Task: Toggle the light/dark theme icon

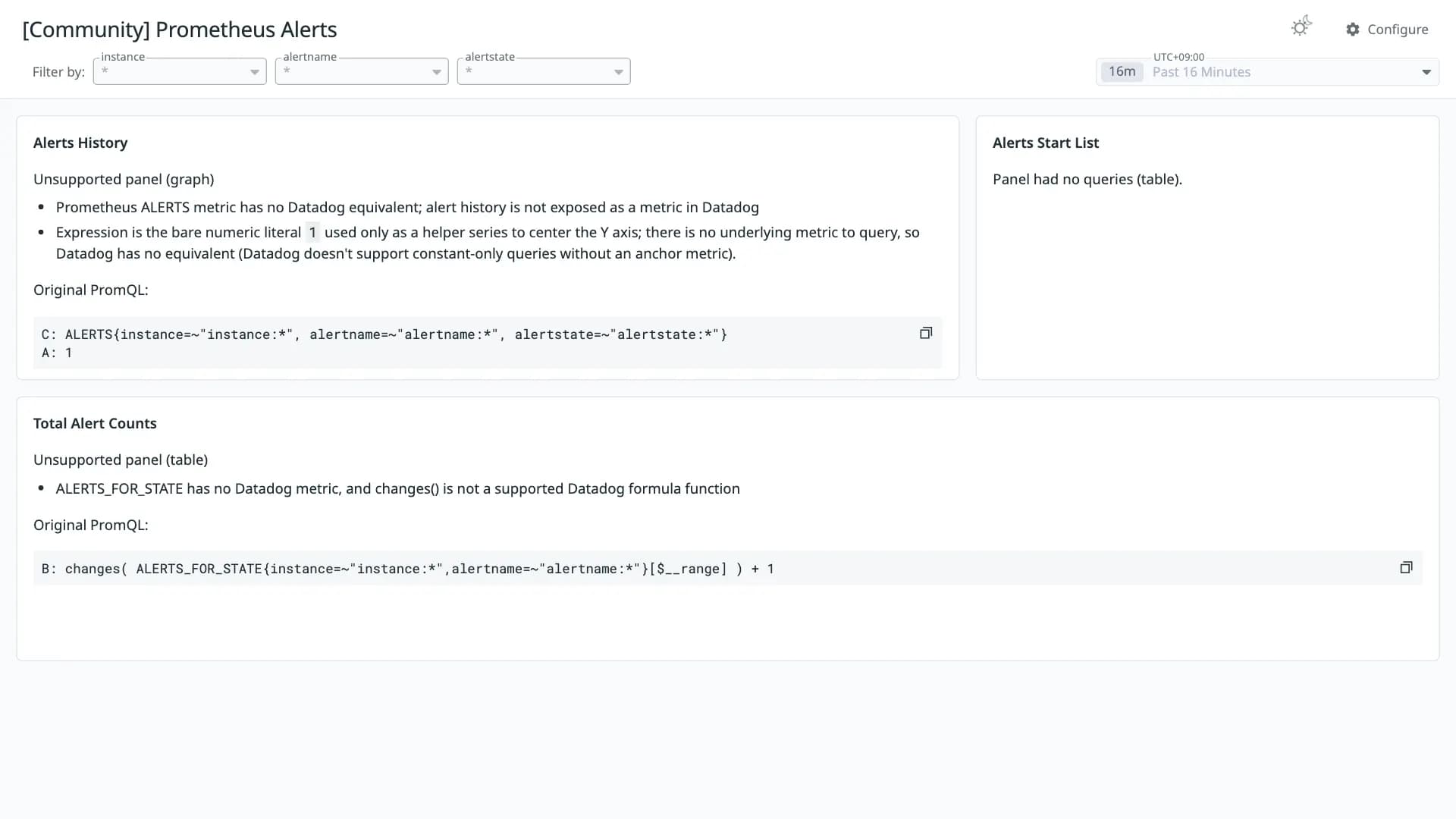Action: [x=1301, y=27]
